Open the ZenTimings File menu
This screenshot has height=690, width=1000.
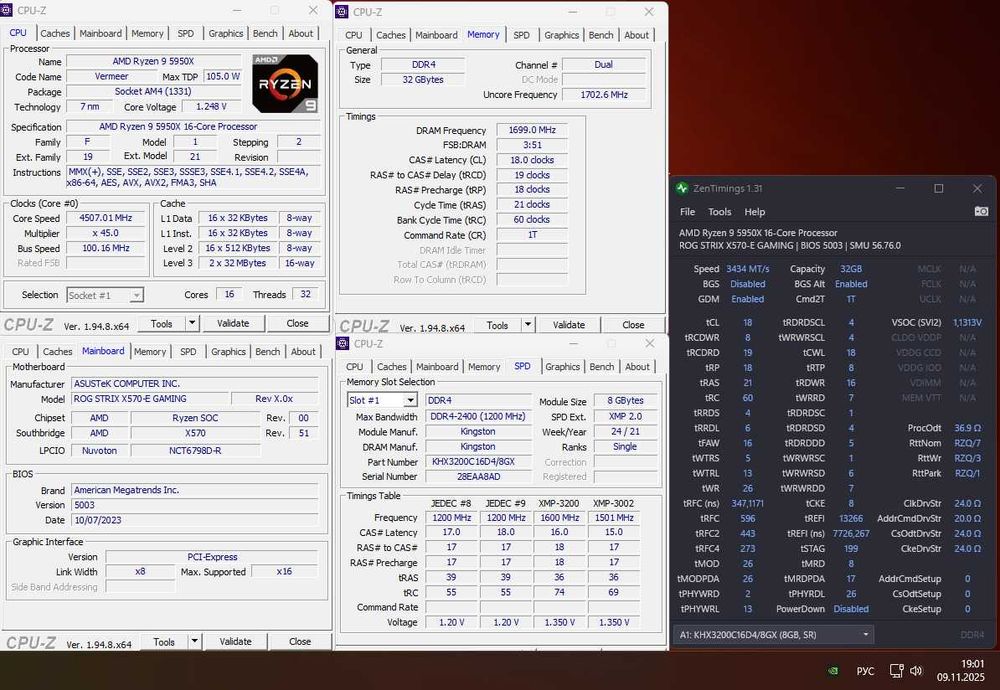click(688, 212)
